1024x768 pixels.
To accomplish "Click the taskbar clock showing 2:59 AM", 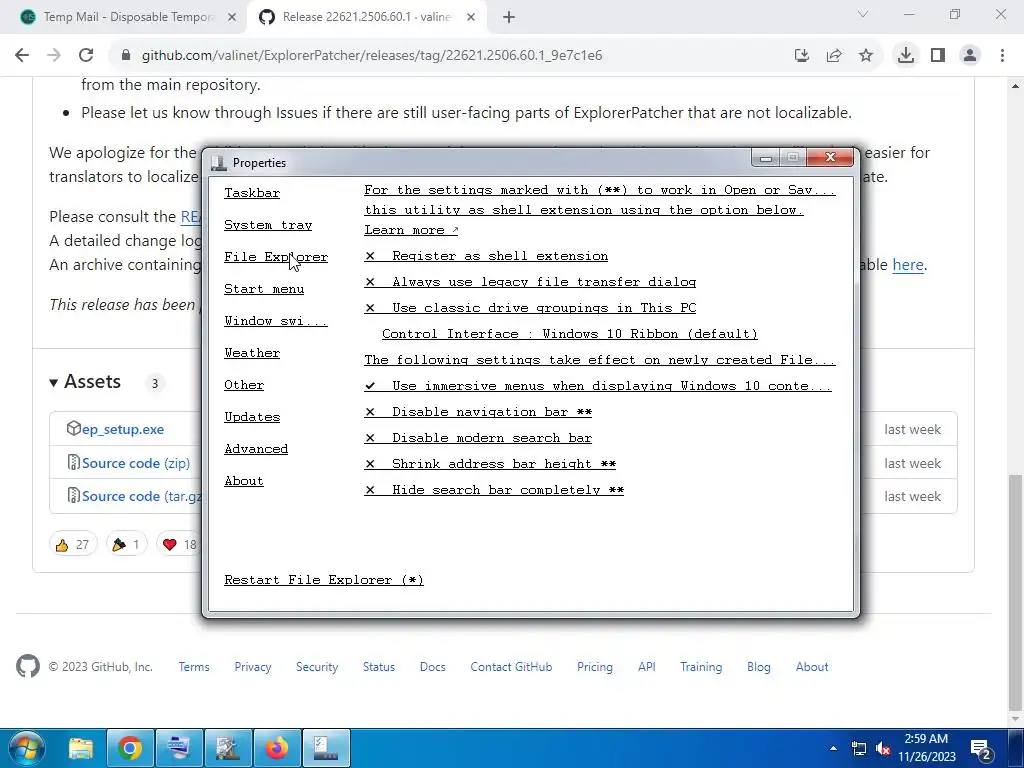I will point(926,748).
